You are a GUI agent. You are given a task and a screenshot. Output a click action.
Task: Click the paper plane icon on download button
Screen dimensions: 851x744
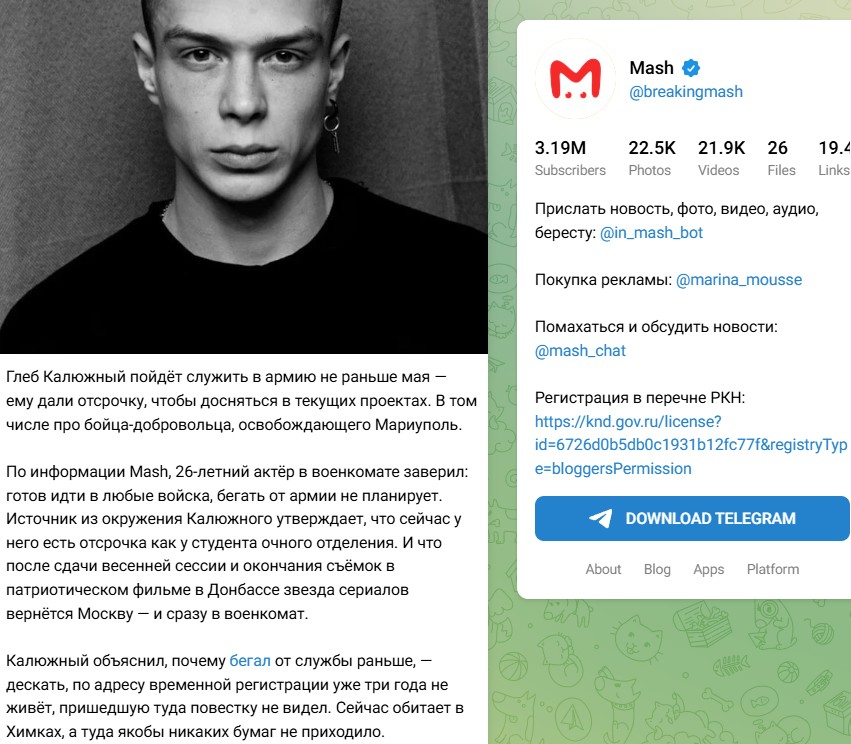(600, 518)
